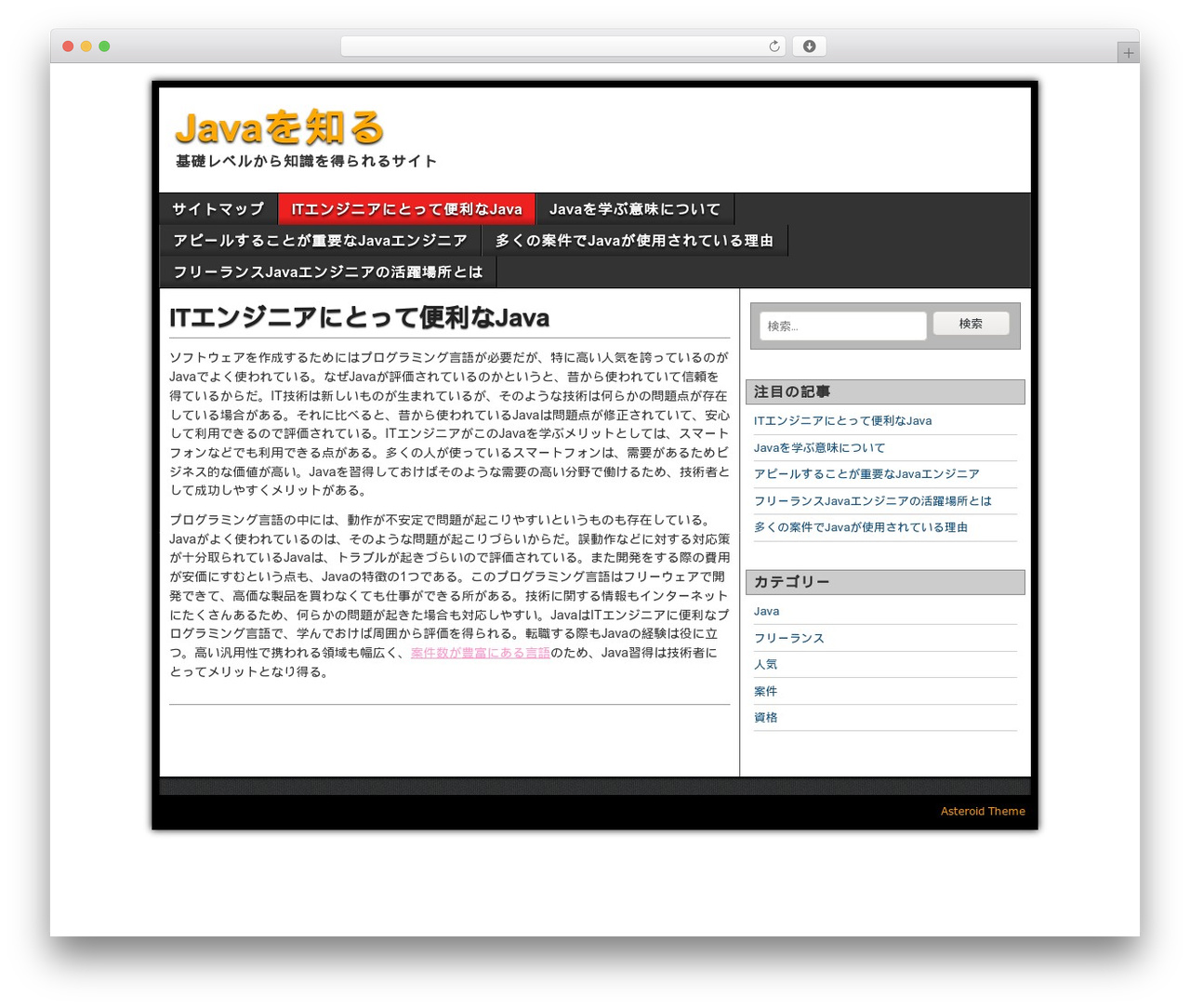Click the browser address bar
Image resolution: width=1190 pixels, height=1008 pixels.
pos(562,46)
